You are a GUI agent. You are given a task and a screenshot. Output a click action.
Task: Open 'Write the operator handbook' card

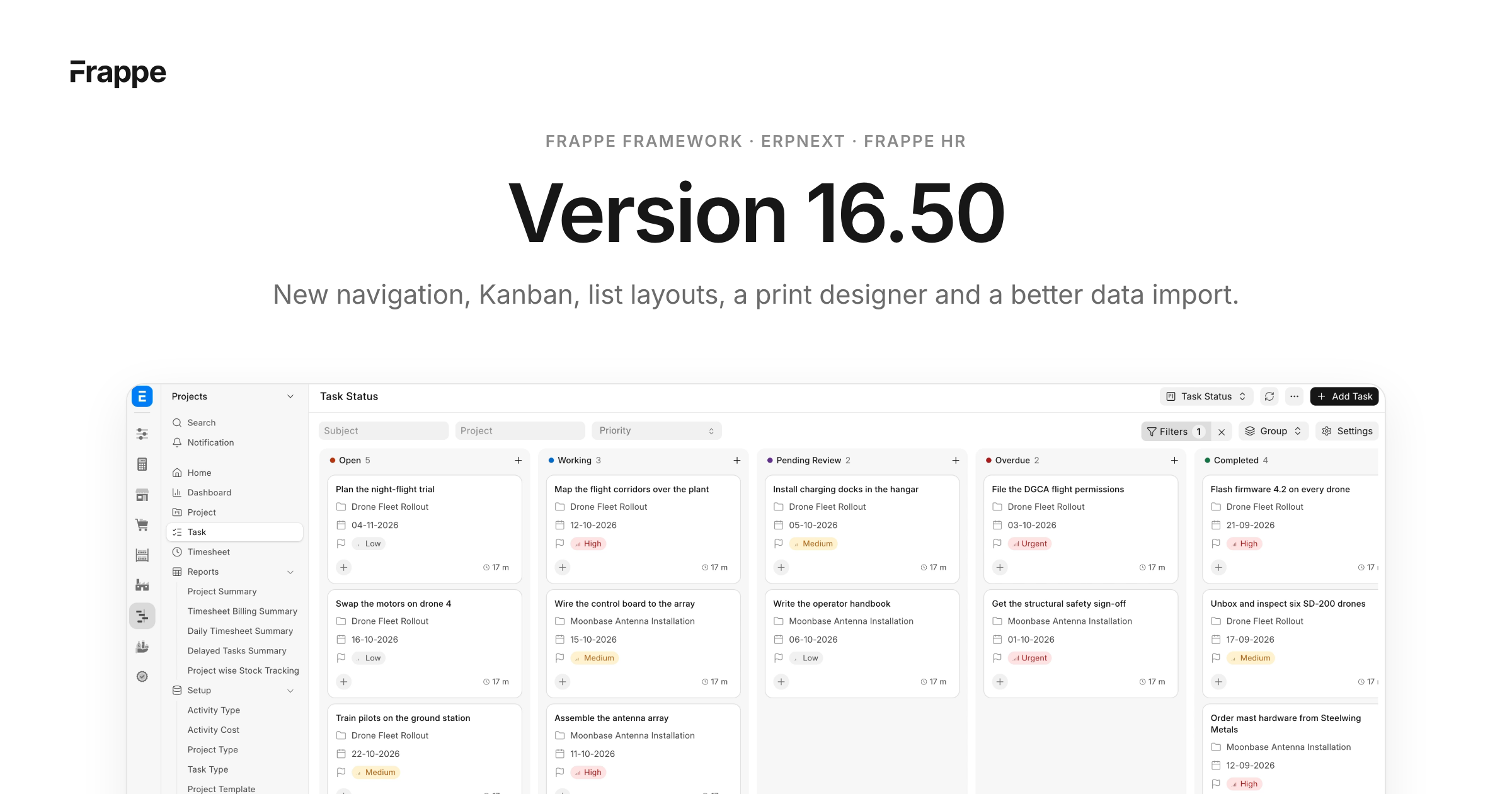862,643
